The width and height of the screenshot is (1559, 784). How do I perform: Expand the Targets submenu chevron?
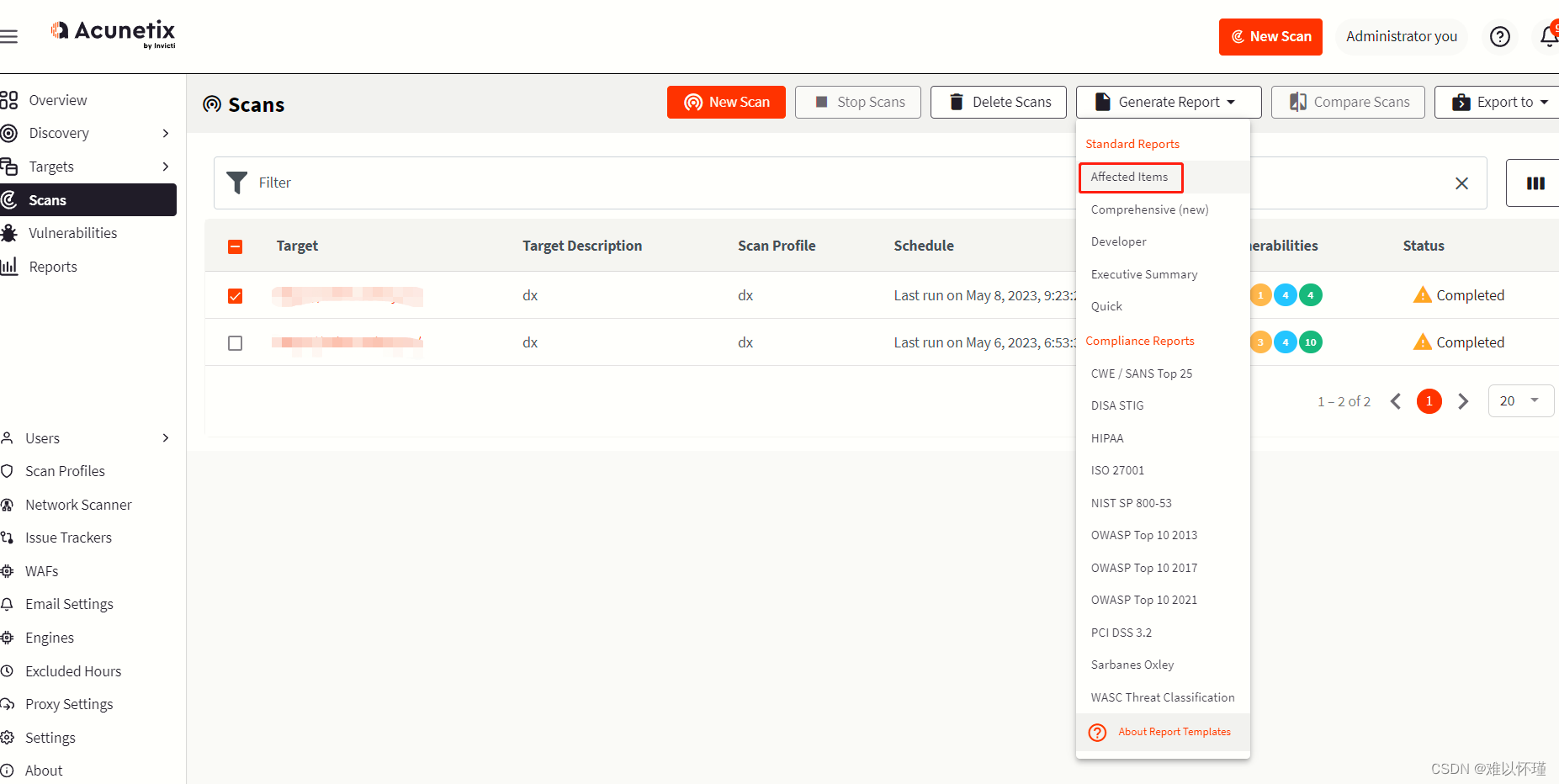166,167
